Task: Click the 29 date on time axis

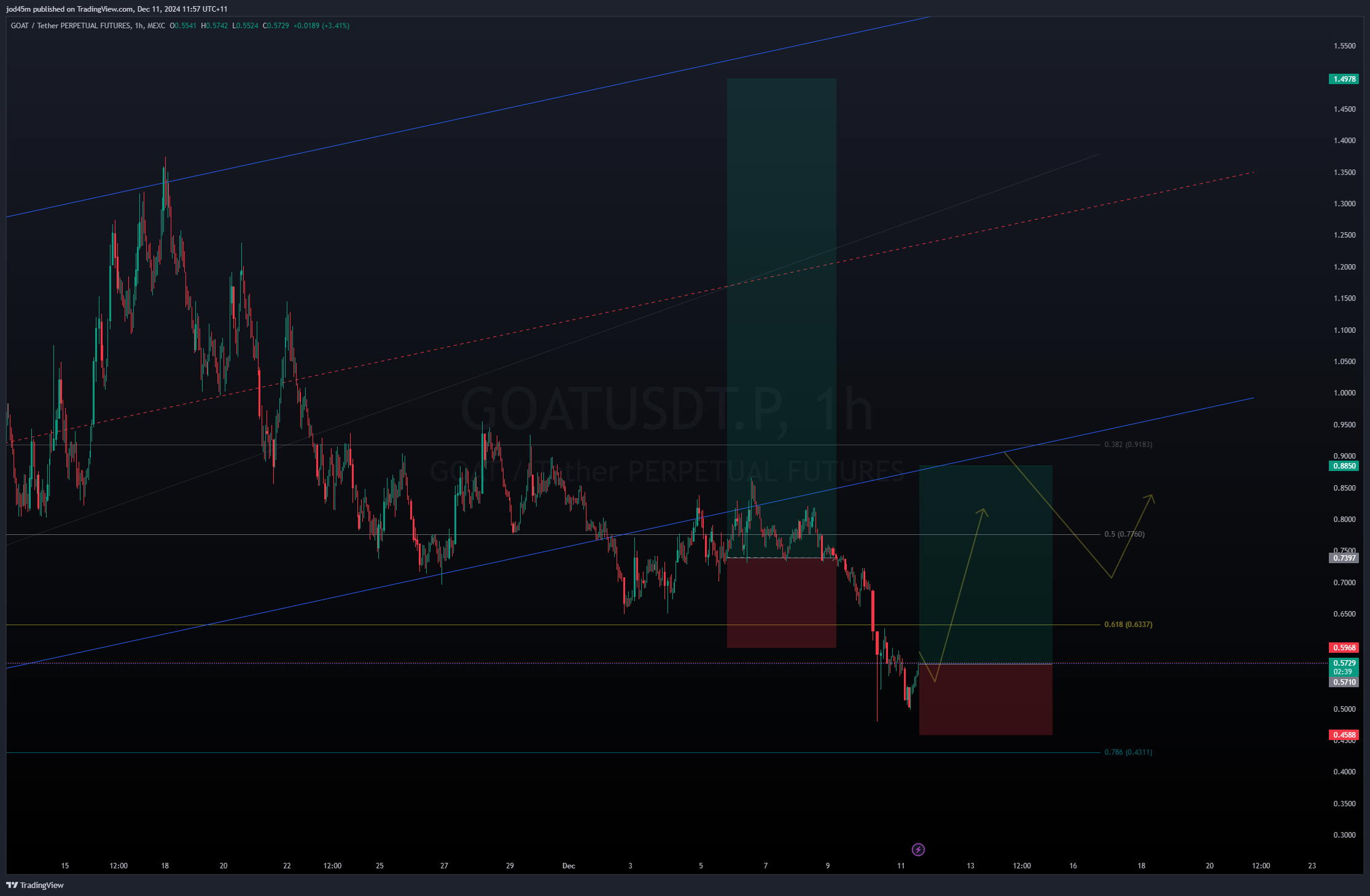Action: 510,866
